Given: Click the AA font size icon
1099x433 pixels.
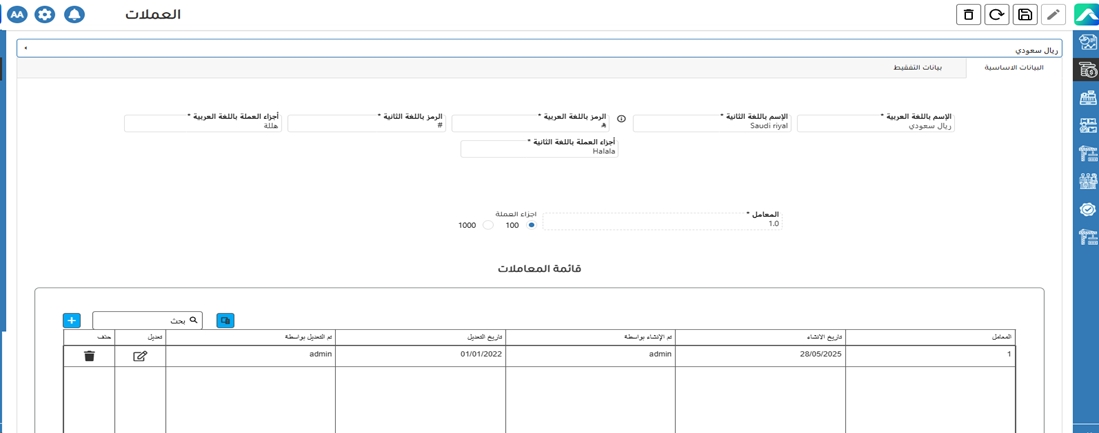Looking at the screenshot, I should click(17, 15).
